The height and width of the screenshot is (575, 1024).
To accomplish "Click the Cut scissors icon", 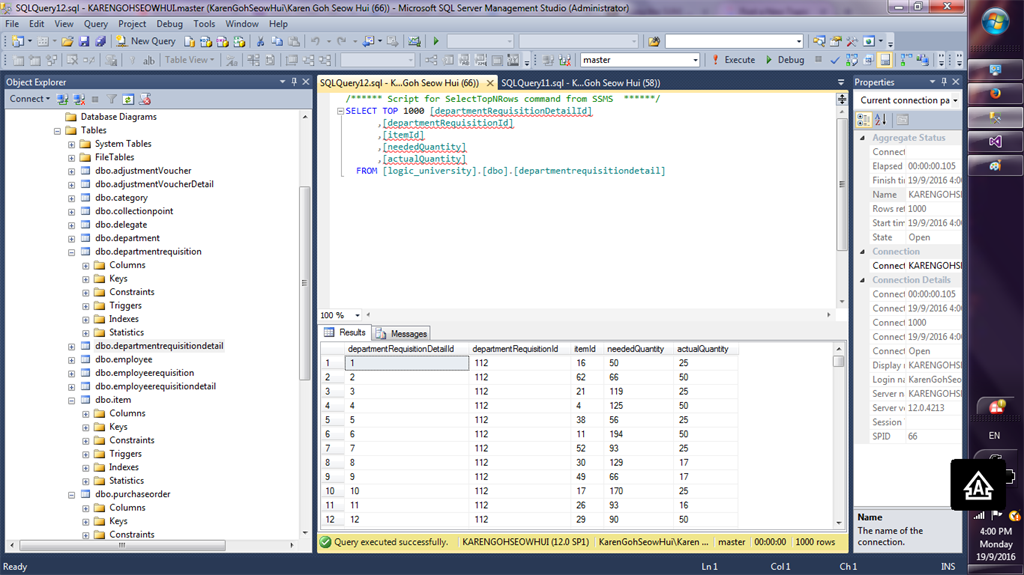I will pos(260,41).
